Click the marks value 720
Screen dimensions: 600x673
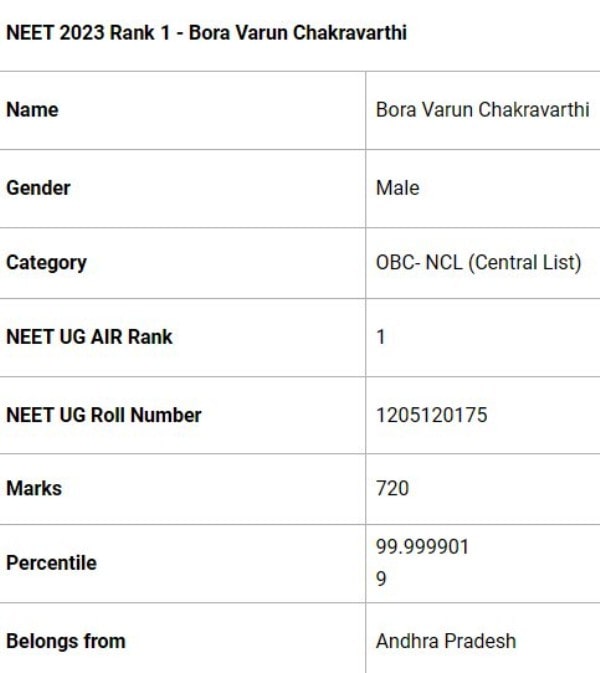point(392,489)
